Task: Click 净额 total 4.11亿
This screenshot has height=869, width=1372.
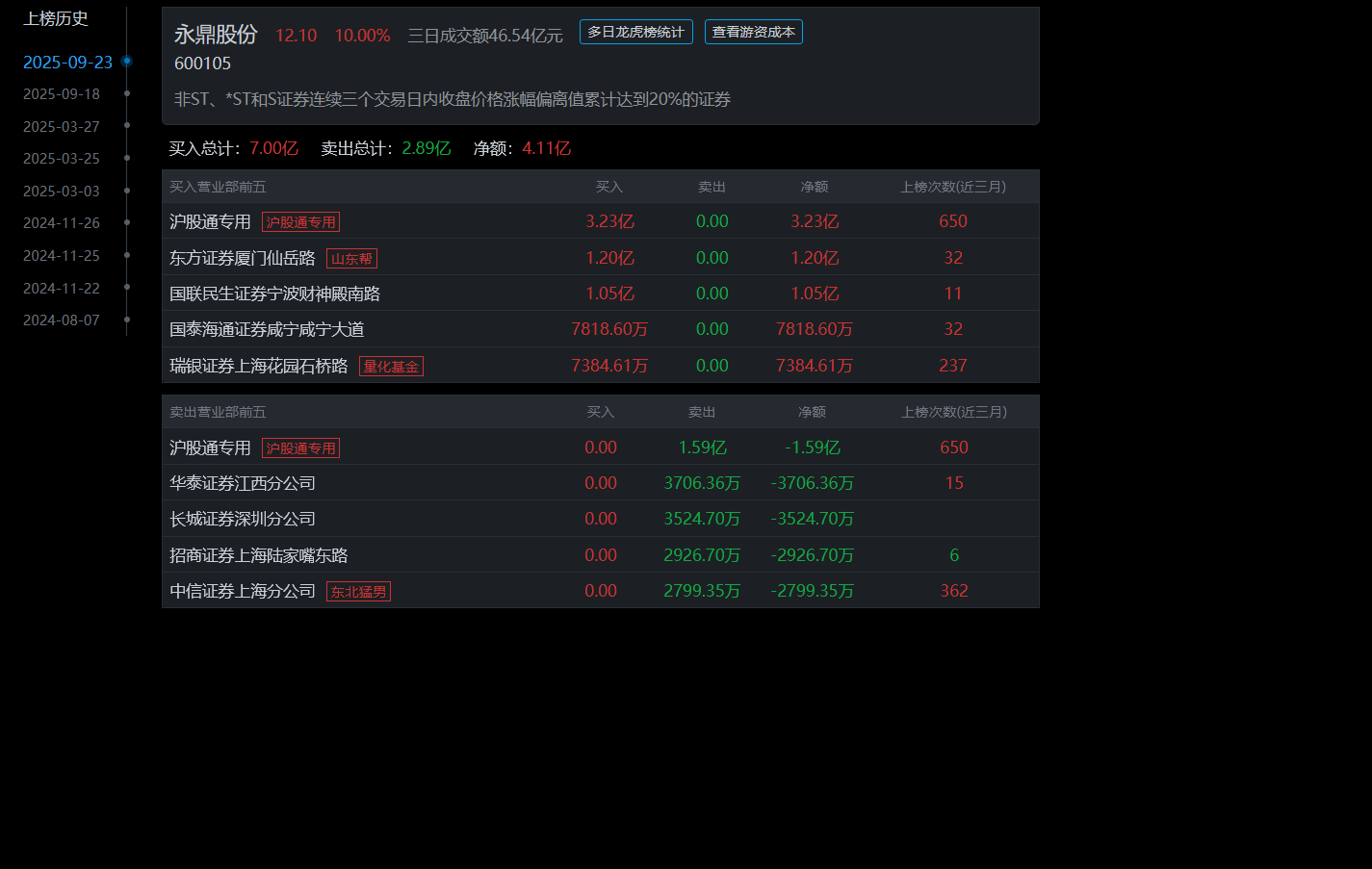Action: point(547,148)
